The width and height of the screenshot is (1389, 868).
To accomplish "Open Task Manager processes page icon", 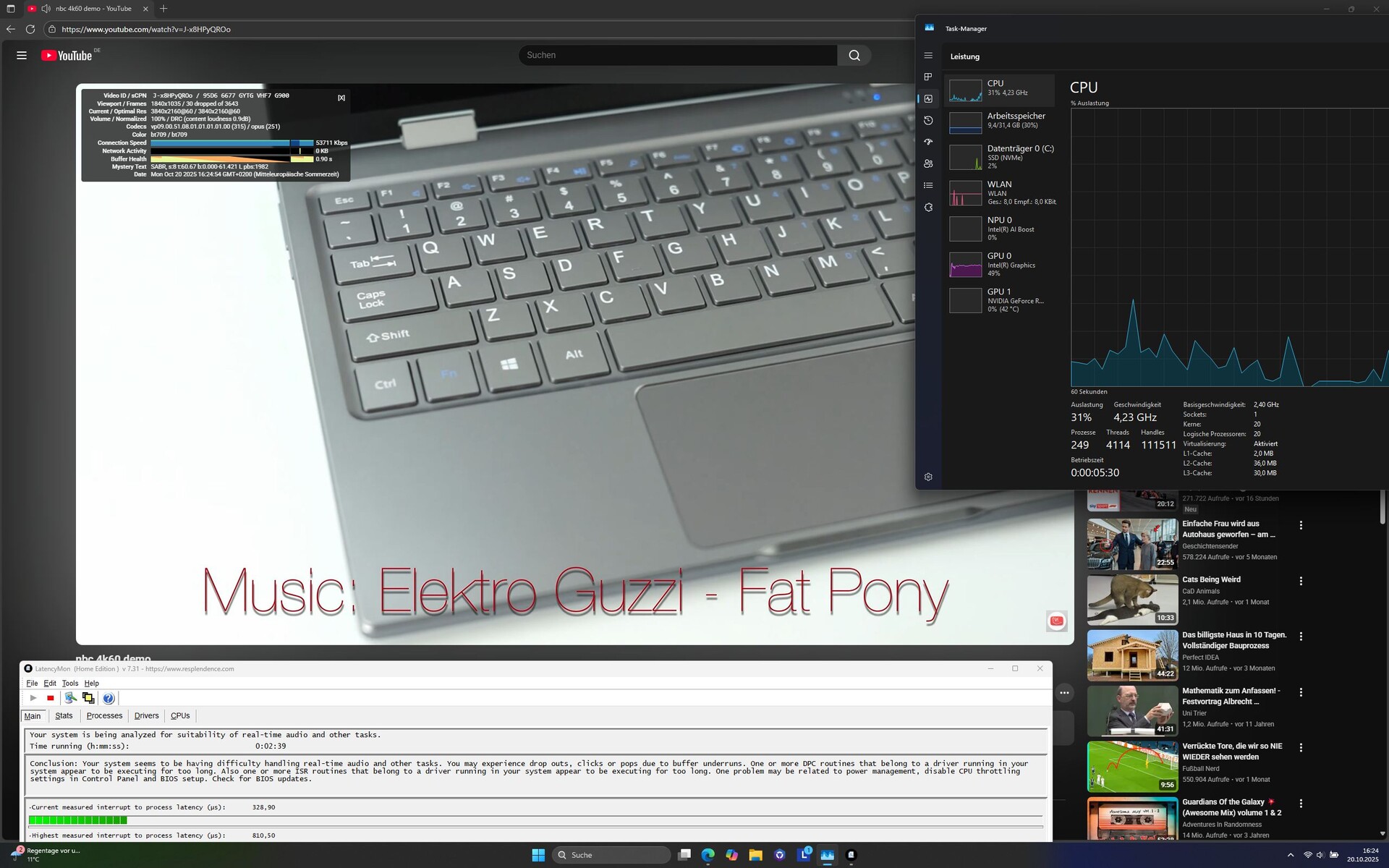I will pyautogui.click(x=928, y=77).
